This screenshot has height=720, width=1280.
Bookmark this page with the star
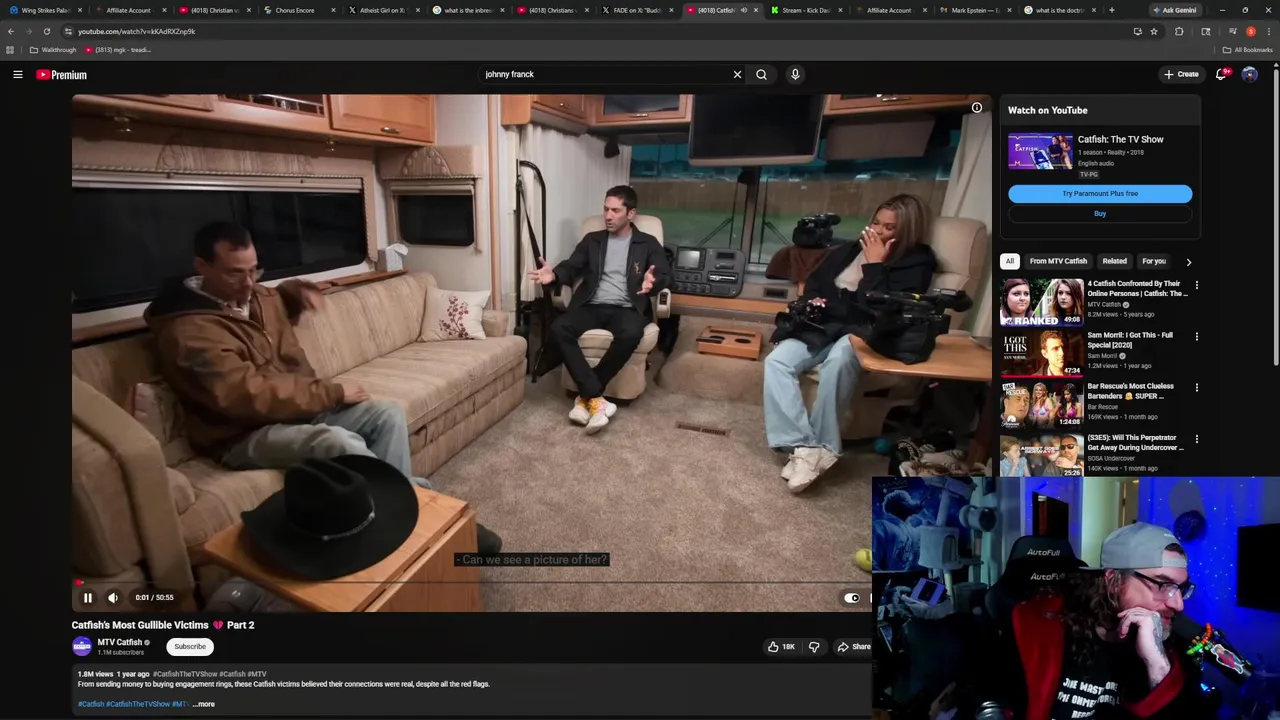1154,31
